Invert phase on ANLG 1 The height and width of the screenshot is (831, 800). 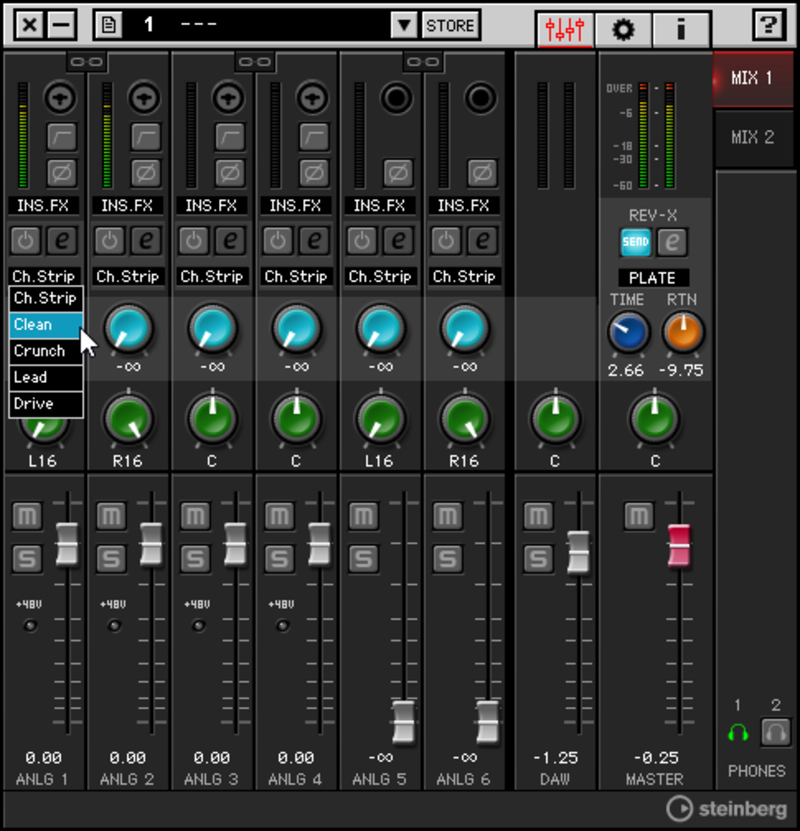pos(61,173)
